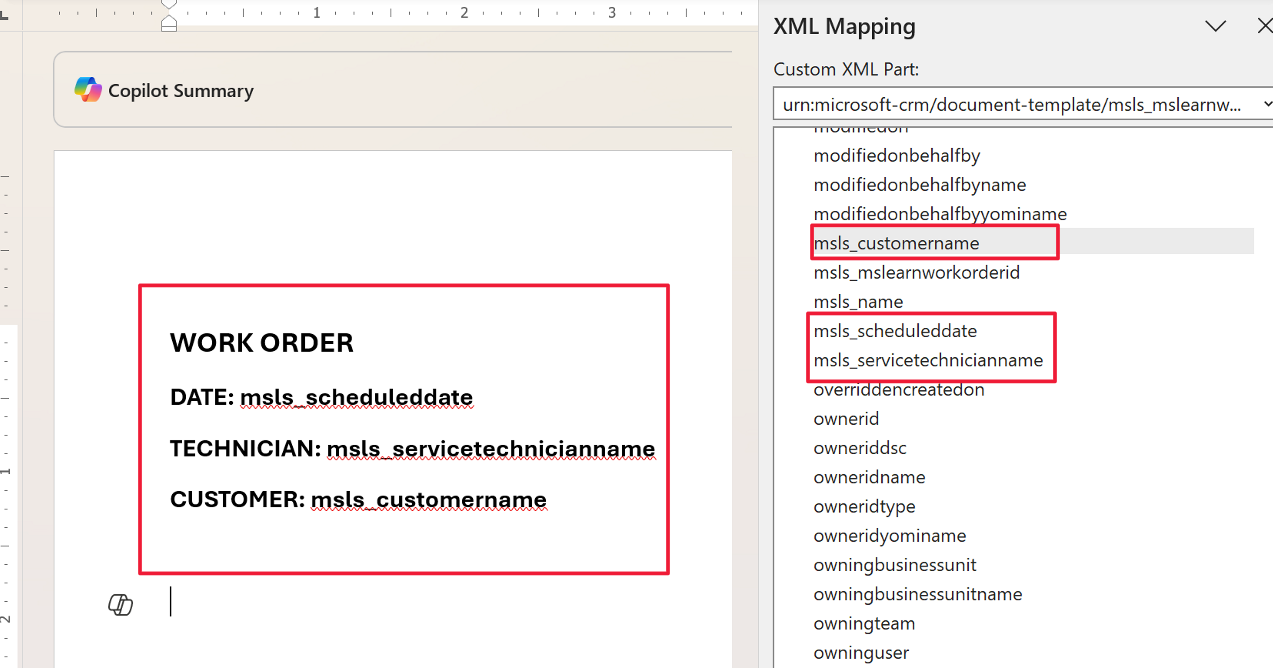Select the msls_name field
The image size is (1273, 668).
coord(857,300)
